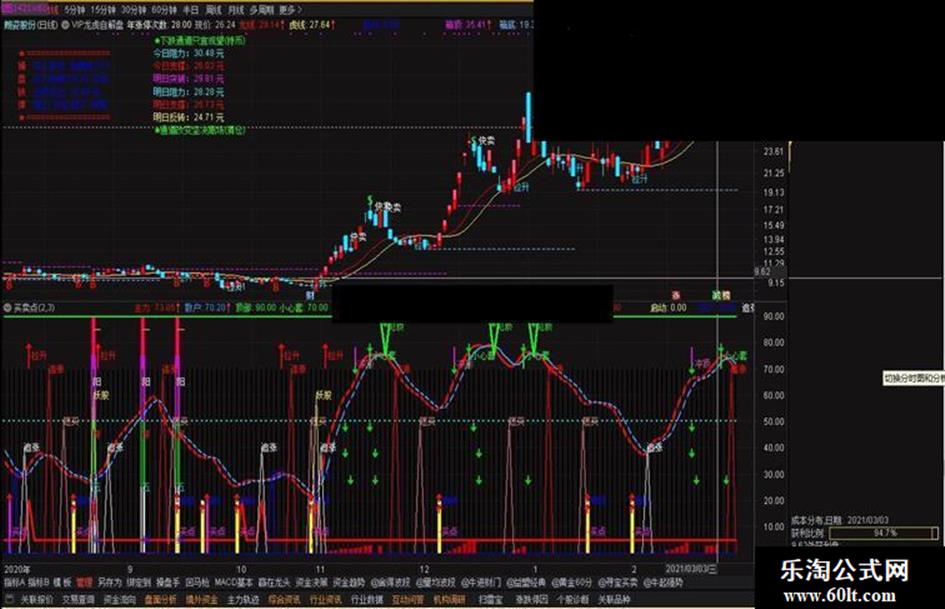Select the 另存为 save-as option

point(110,582)
